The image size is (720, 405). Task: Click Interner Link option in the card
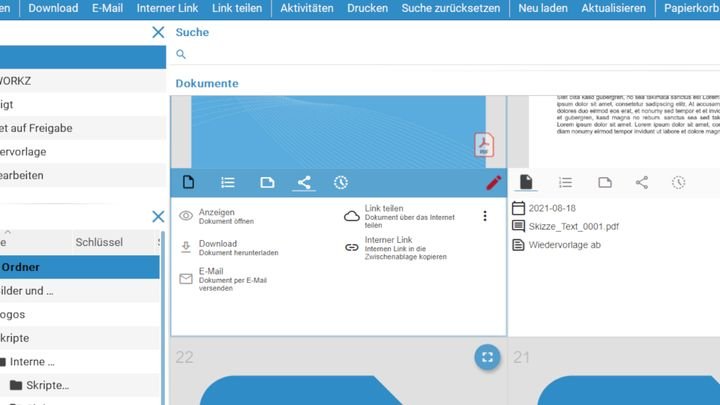pos(405,248)
